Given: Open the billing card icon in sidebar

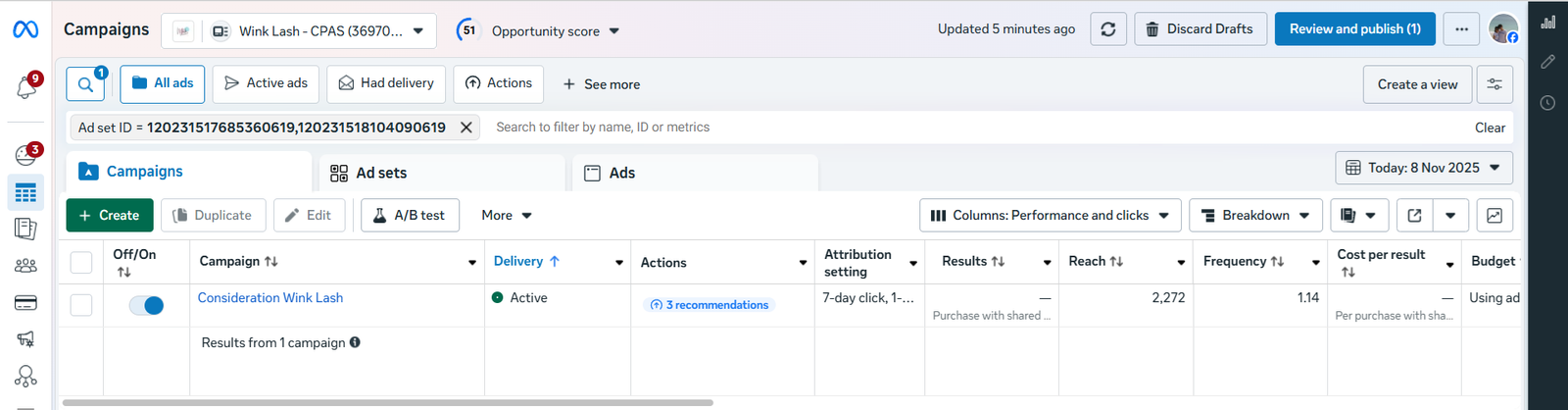Looking at the screenshot, I should coord(26,303).
